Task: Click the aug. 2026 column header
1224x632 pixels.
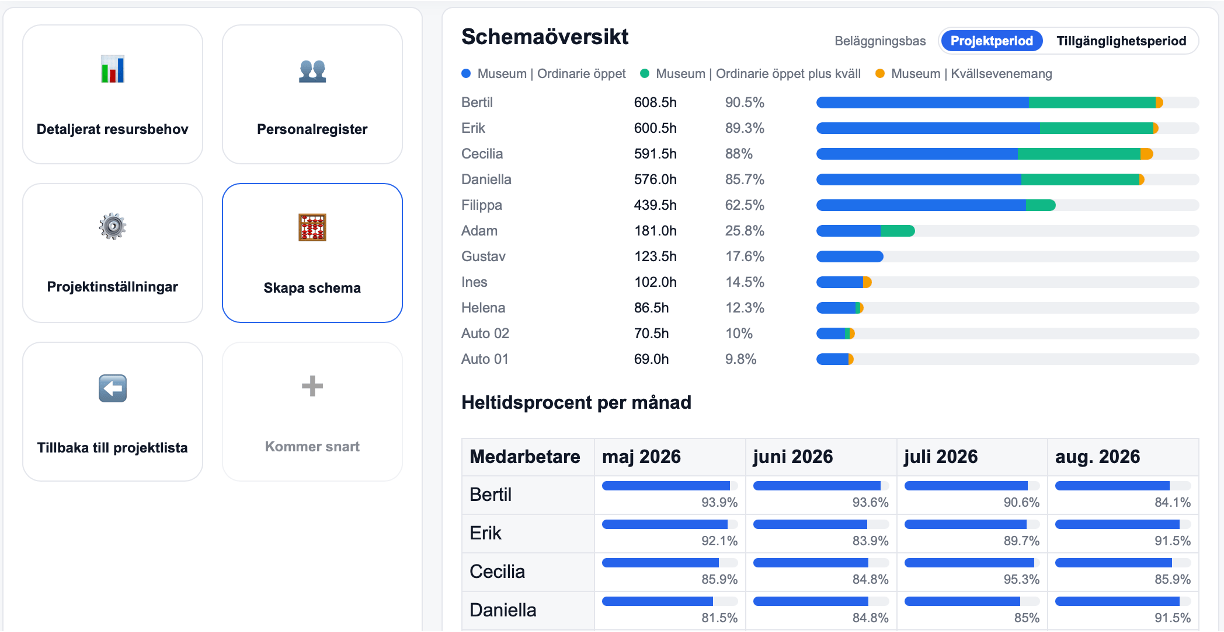Action: click(1097, 457)
